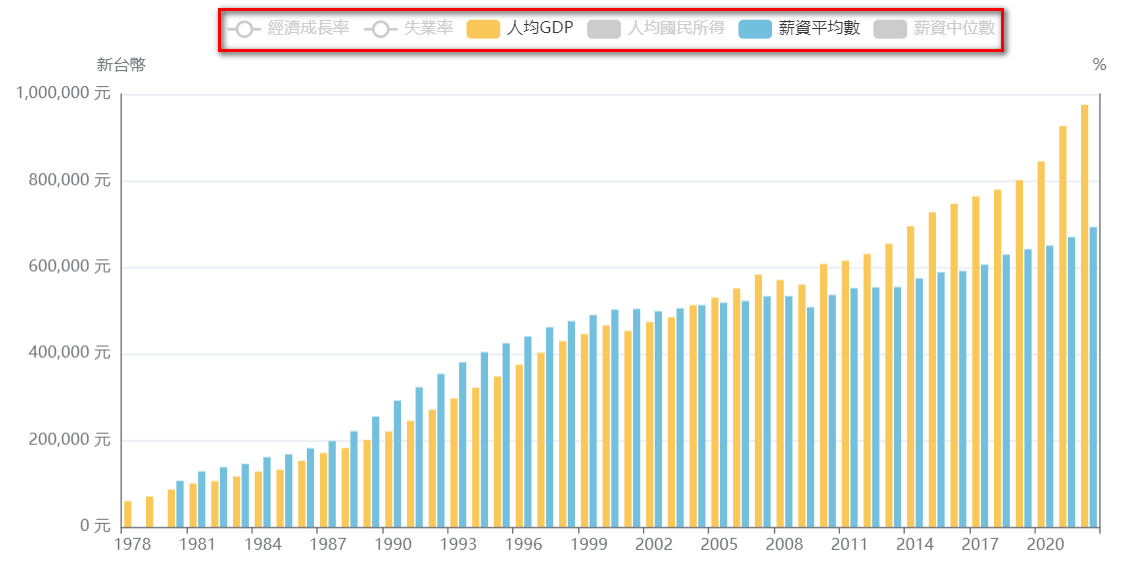Screen dimensions: 1124x563
Task: Click the 1,000,000 元 axis label
Action: [x=64, y=93]
